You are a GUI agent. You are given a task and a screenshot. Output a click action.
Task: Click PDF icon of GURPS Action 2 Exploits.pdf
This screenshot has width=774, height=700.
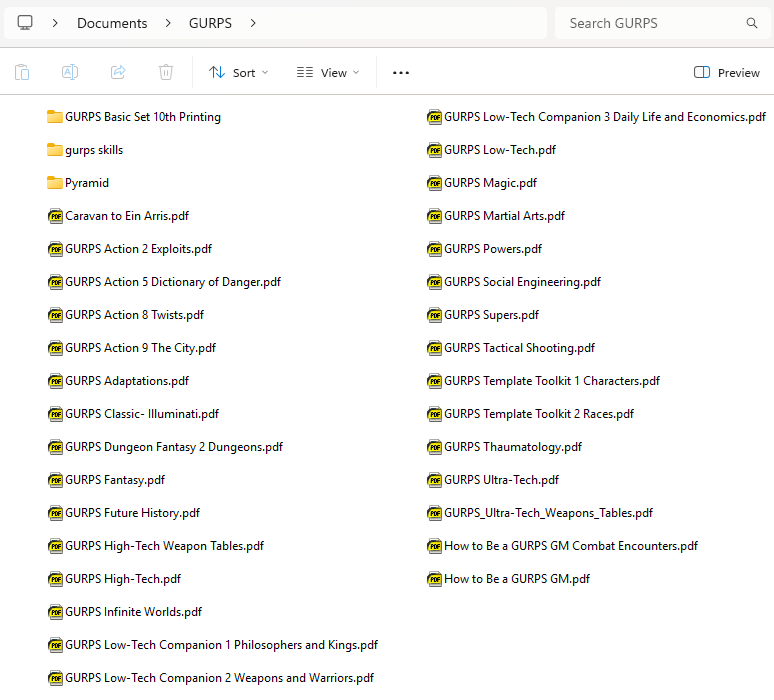pos(55,249)
